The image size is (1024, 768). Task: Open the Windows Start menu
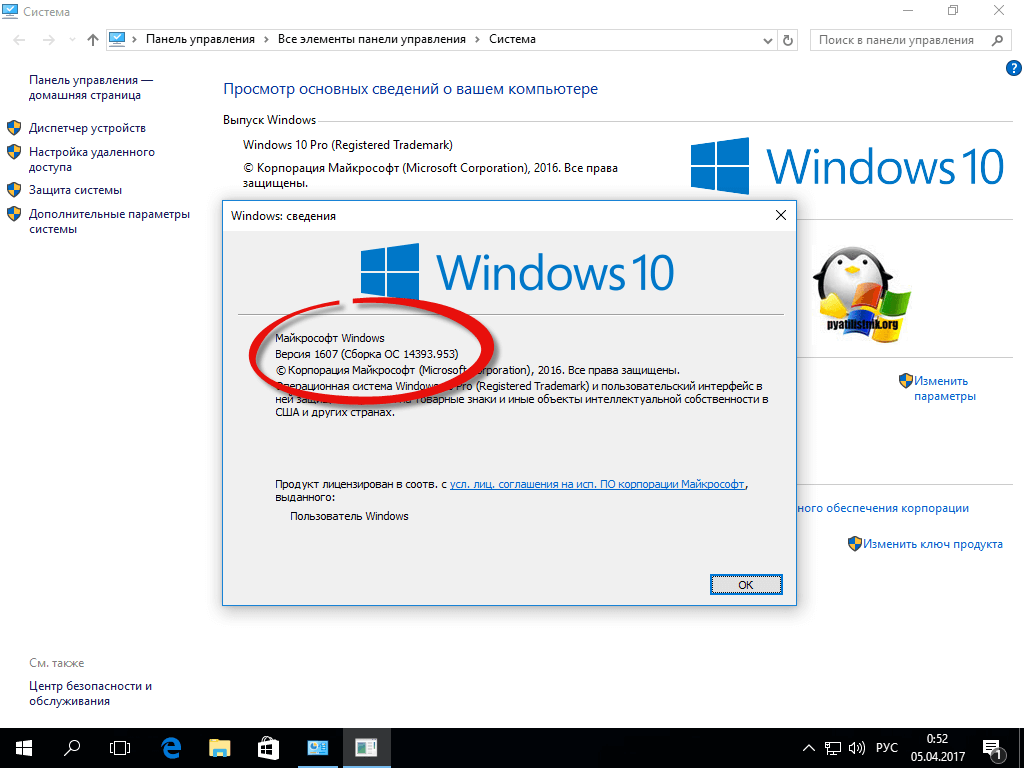click(x=24, y=748)
